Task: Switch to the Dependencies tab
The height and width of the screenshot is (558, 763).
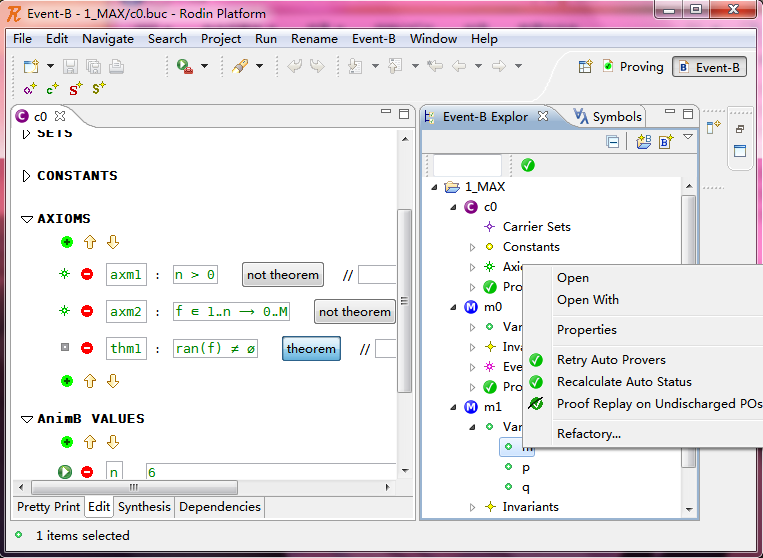Action: tap(219, 507)
